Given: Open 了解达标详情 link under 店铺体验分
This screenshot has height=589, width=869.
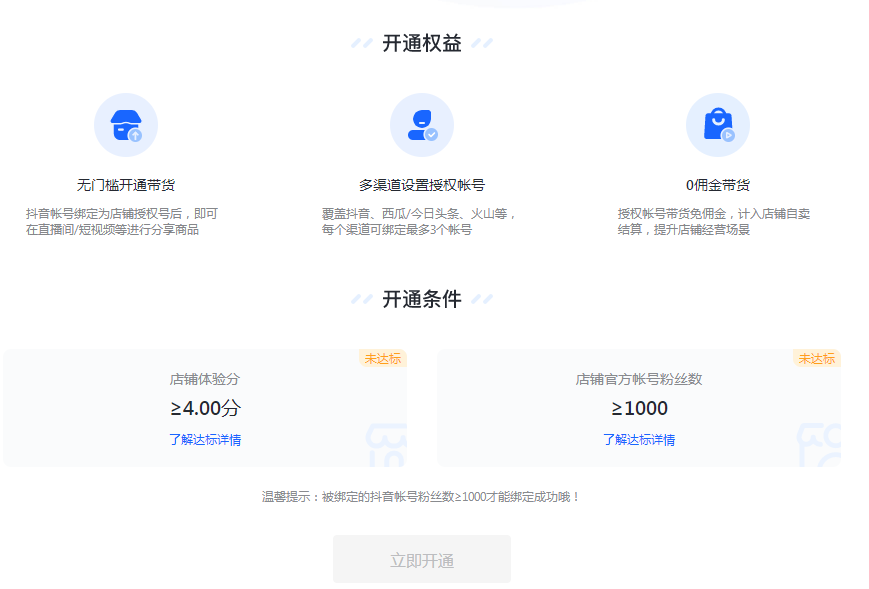Looking at the screenshot, I should (205, 440).
